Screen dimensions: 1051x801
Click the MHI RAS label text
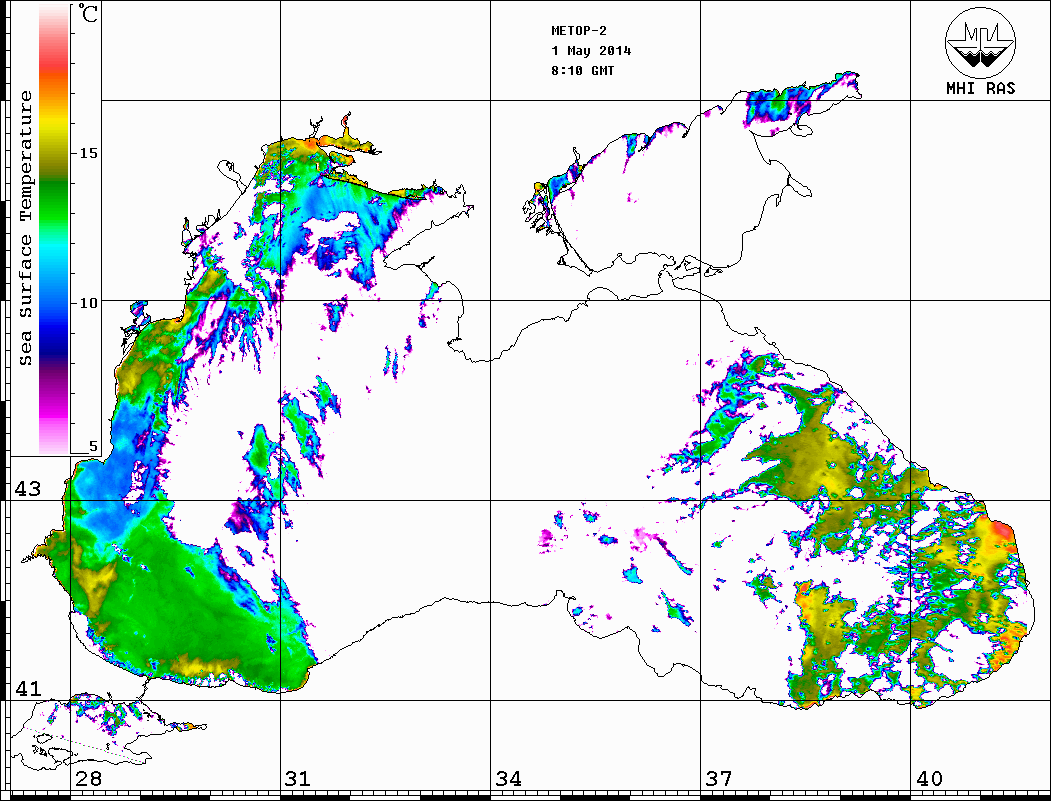(981, 88)
